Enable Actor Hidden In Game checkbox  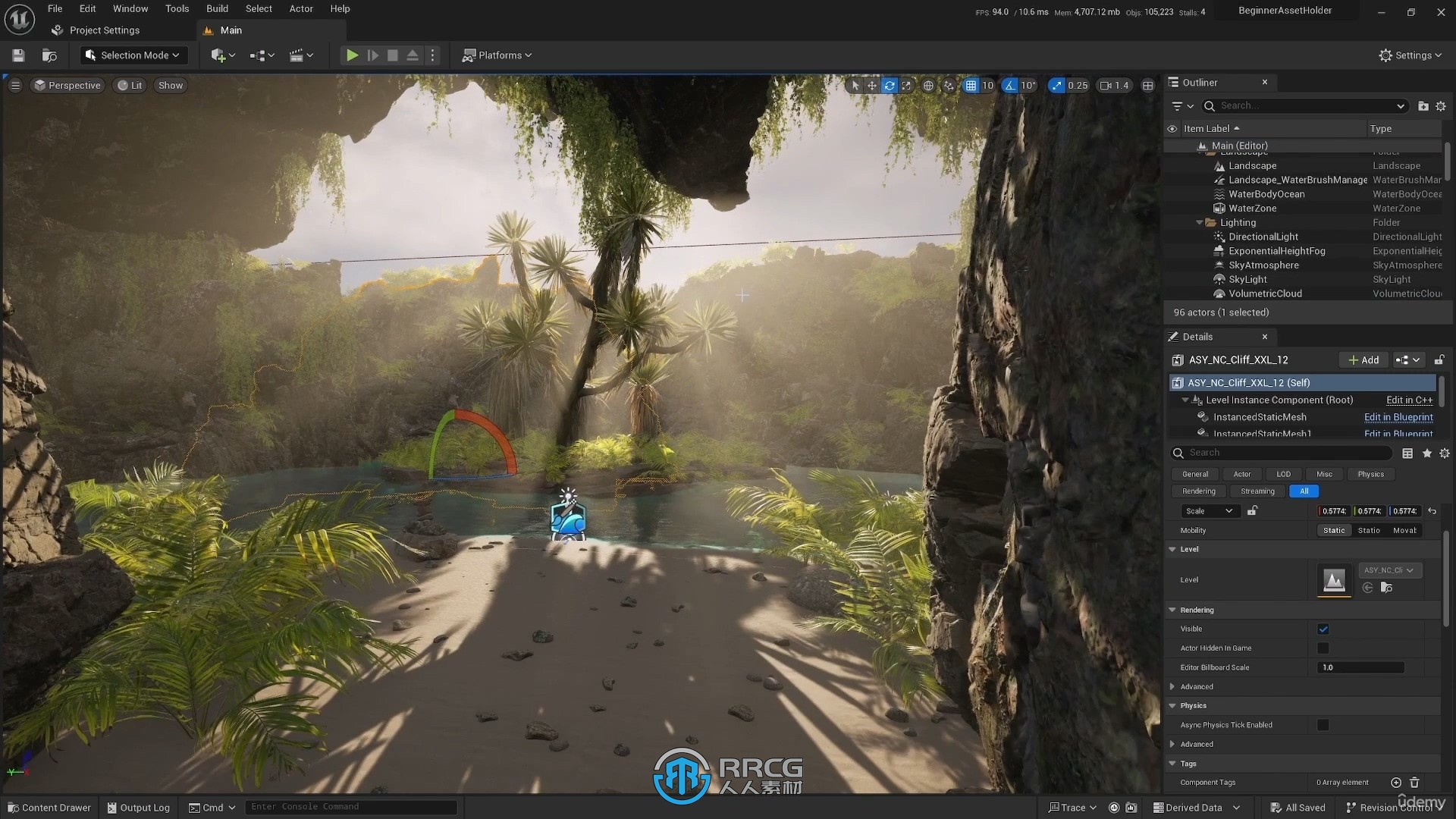pos(1323,648)
